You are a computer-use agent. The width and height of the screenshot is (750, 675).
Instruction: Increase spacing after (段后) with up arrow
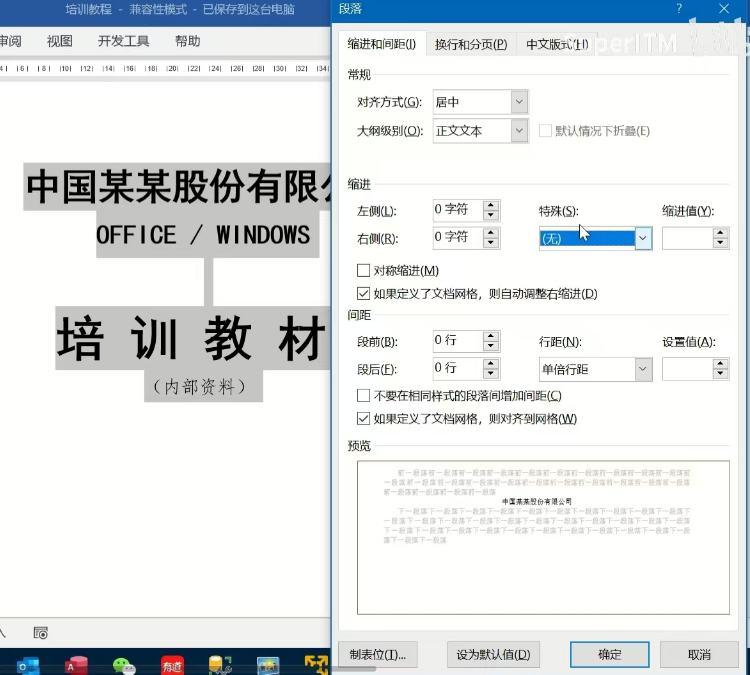491,364
